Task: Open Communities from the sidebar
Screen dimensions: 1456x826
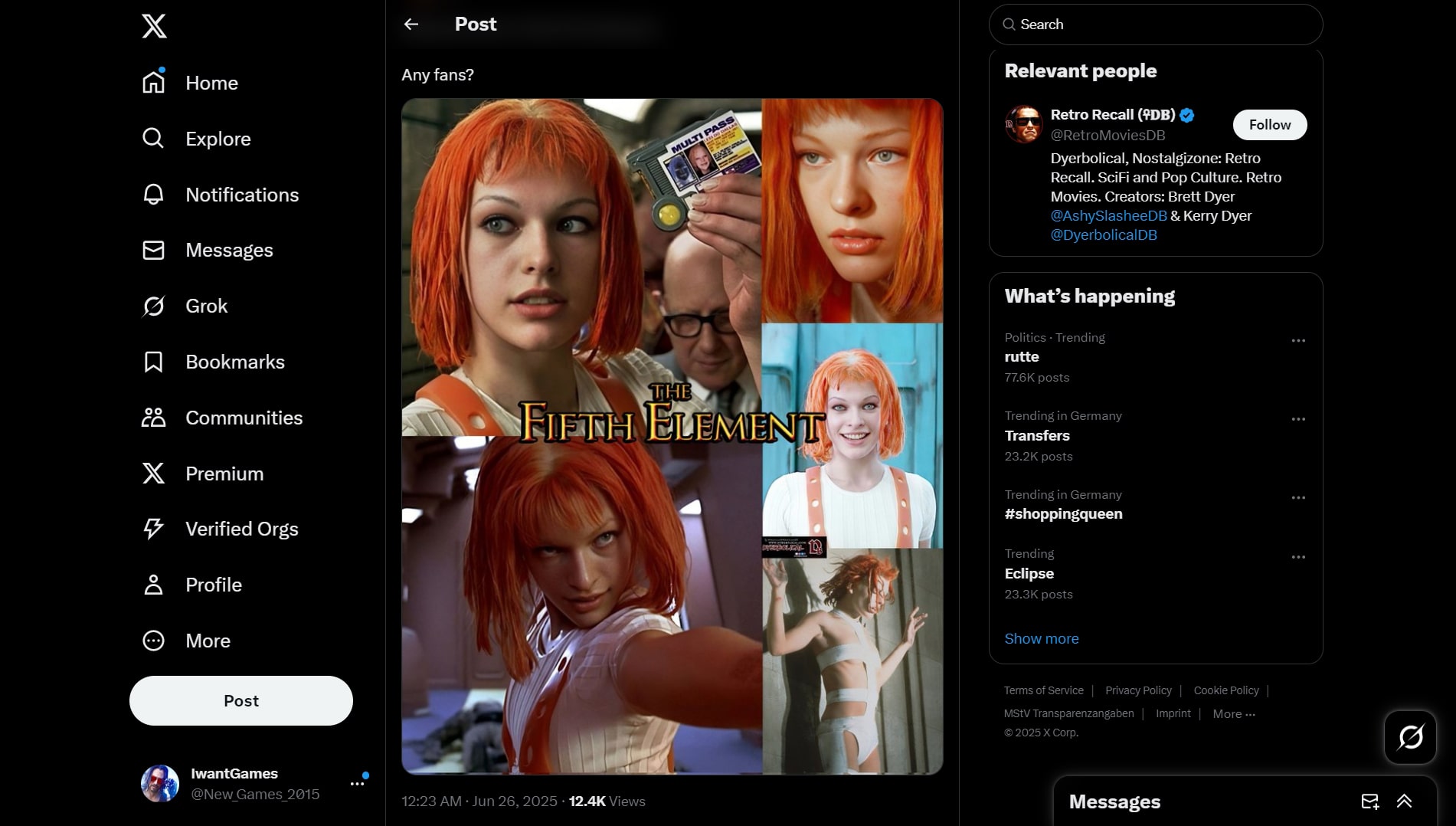Action: coord(222,418)
